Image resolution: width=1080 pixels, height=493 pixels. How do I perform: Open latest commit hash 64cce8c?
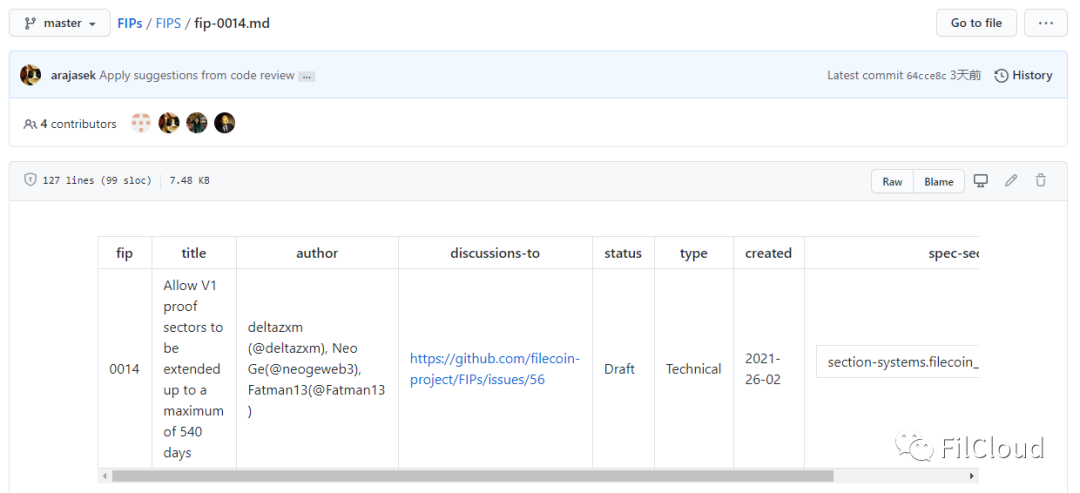(926, 76)
